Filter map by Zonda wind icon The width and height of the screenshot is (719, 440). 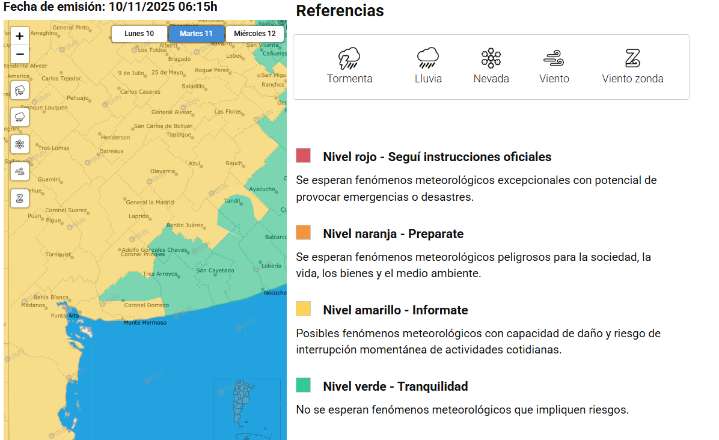(x=20, y=198)
